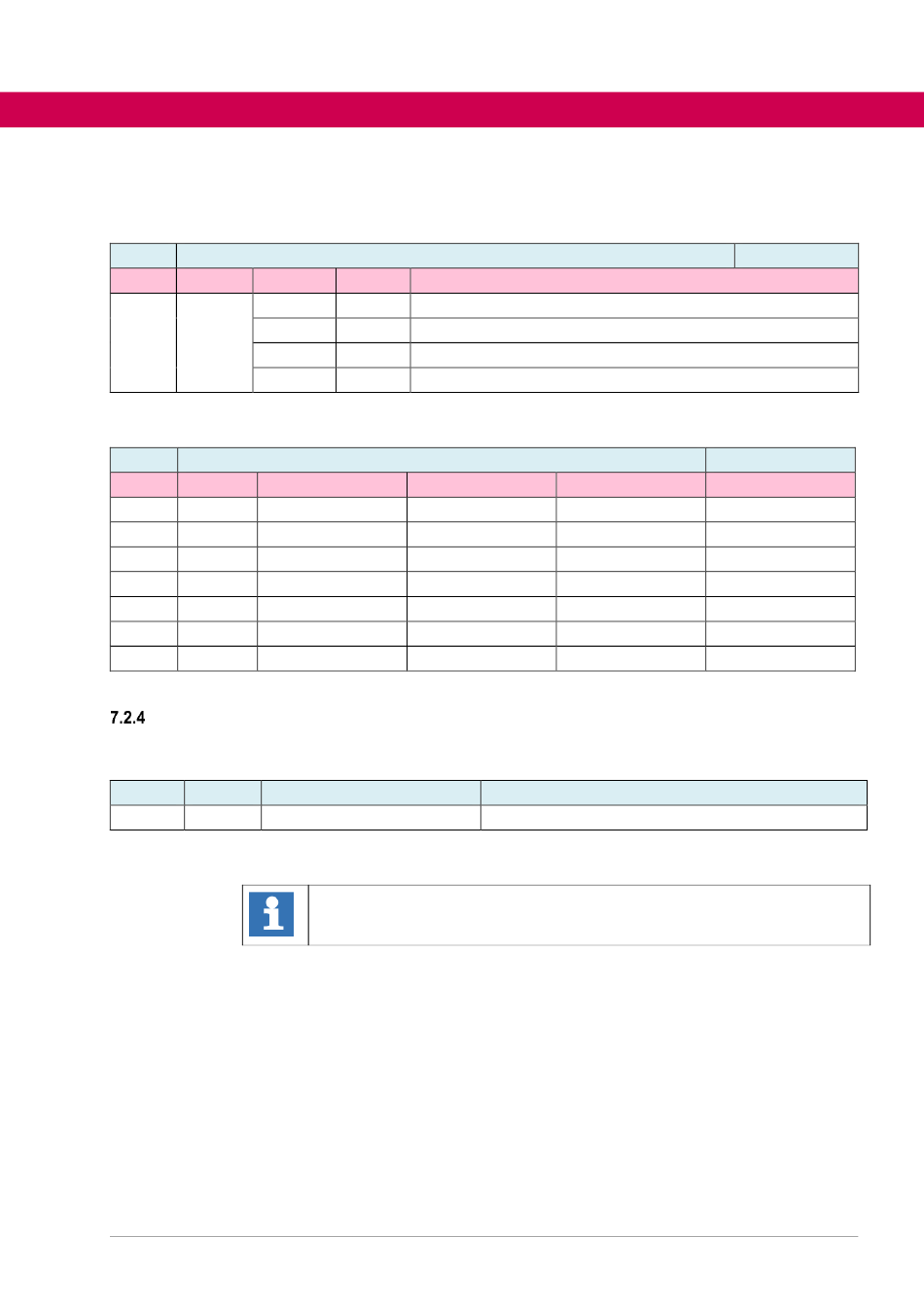The height and width of the screenshot is (1307, 924).
Task: Click widest blue header cell under 7.2.4
Action: [673, 793]
